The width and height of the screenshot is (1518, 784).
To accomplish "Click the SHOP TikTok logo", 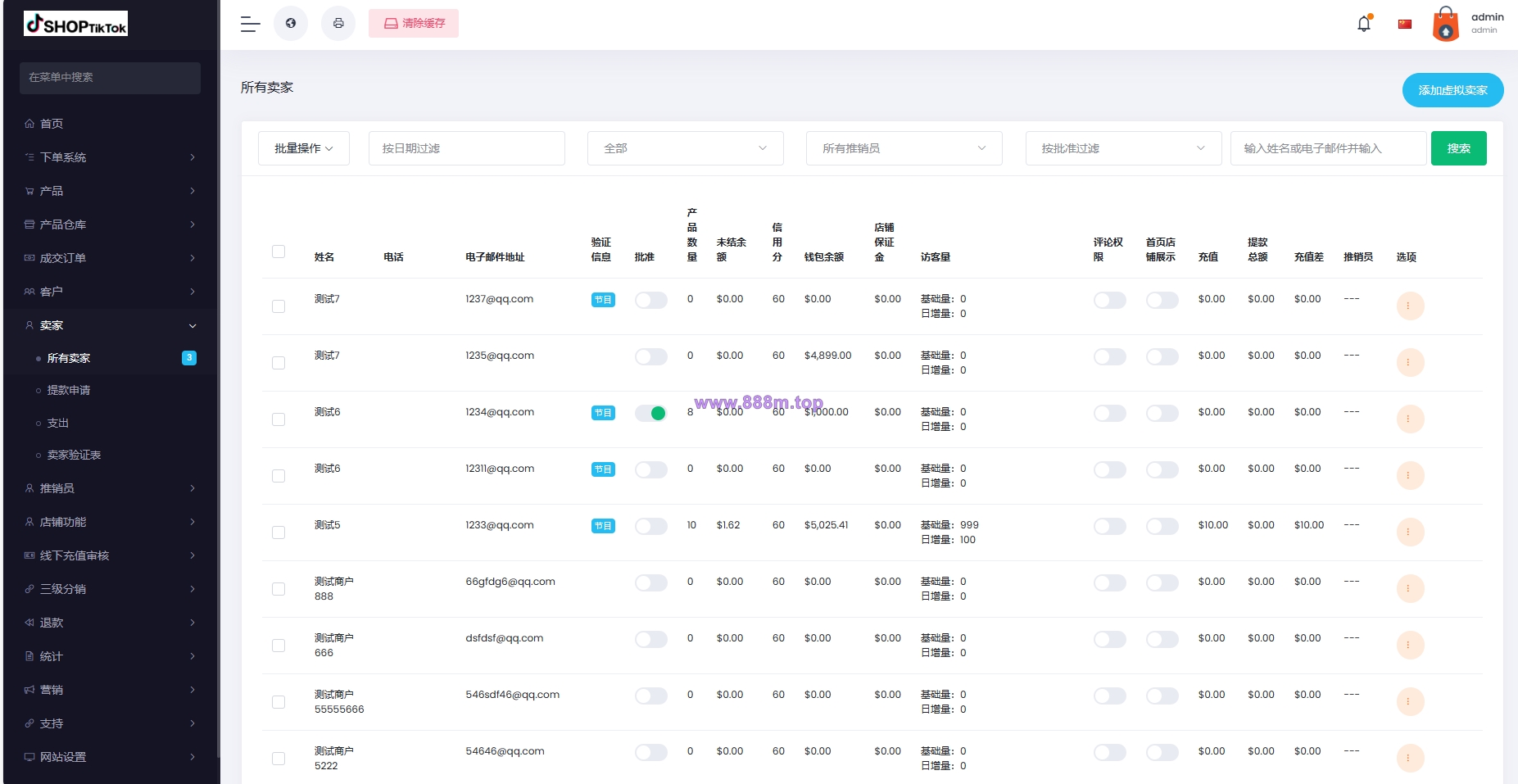I will 75,24.
